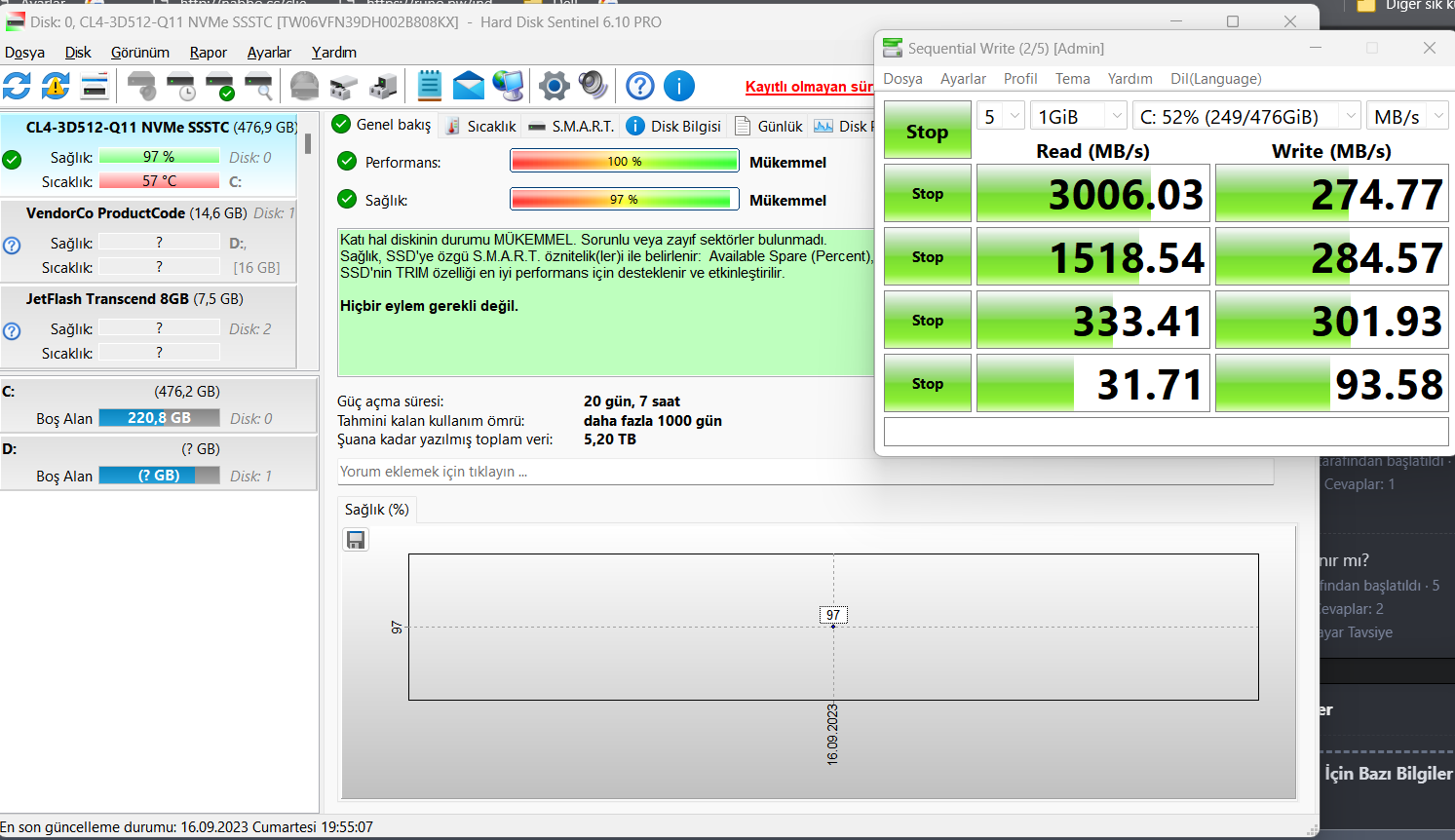The width and height of the screenshot is (1455, 840).
Task: Select CL4-3D512-Q11 NVMe SSSTC disk entry
Action: tap(148, 154)
